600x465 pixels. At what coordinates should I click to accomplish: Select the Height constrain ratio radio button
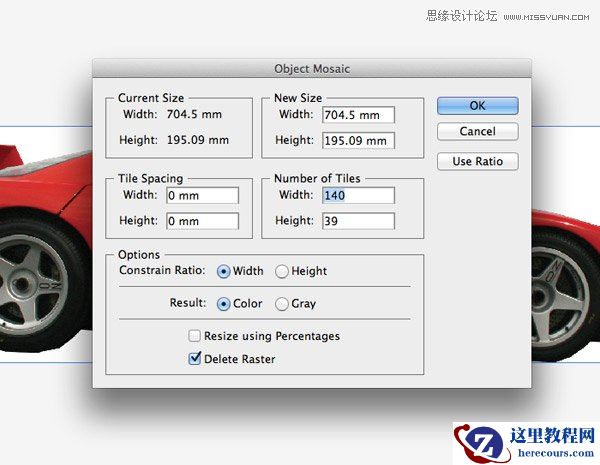pyautogui.click(x=282, y=271)
